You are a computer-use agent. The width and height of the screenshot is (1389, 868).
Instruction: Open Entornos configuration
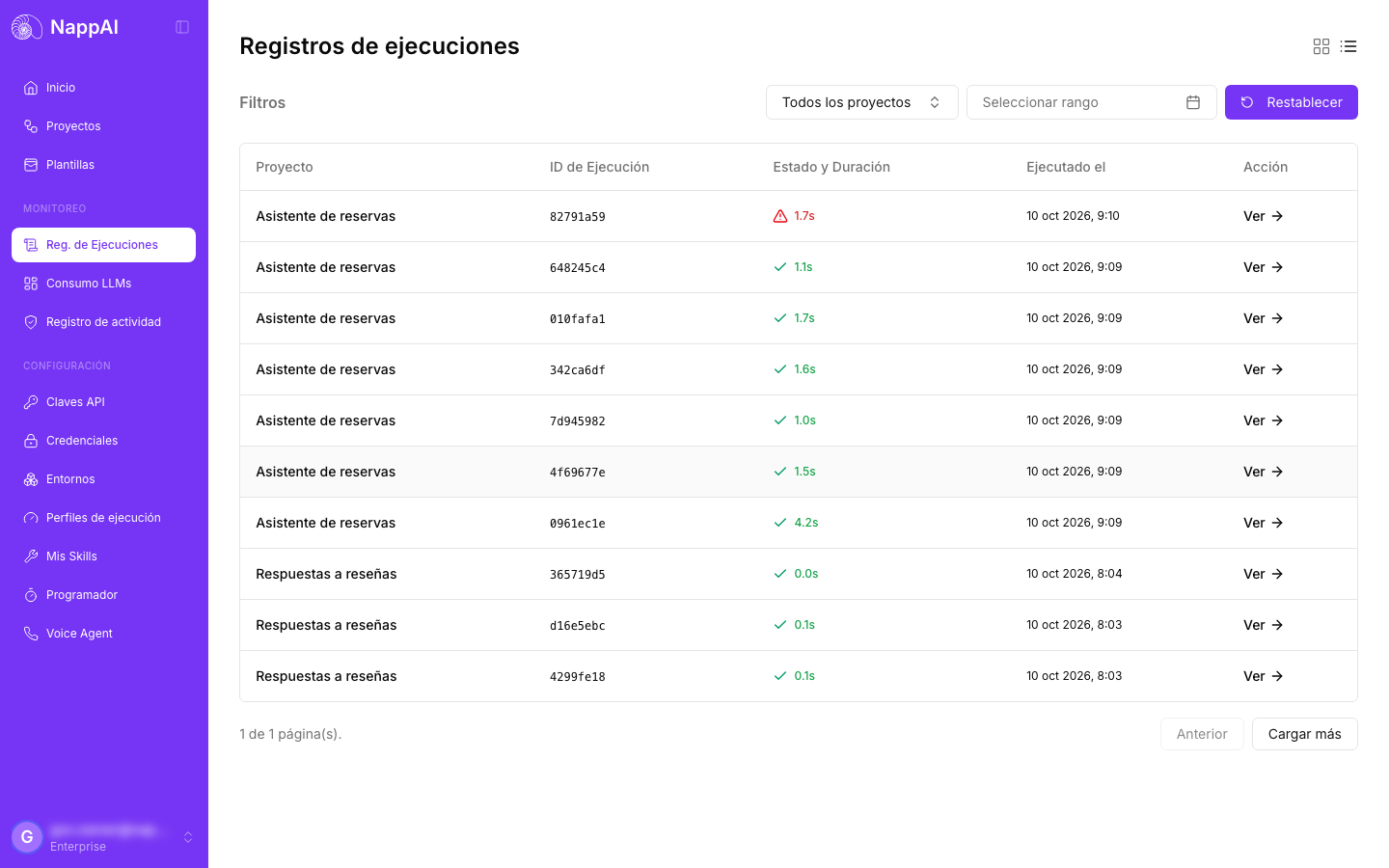click(103, 479)
